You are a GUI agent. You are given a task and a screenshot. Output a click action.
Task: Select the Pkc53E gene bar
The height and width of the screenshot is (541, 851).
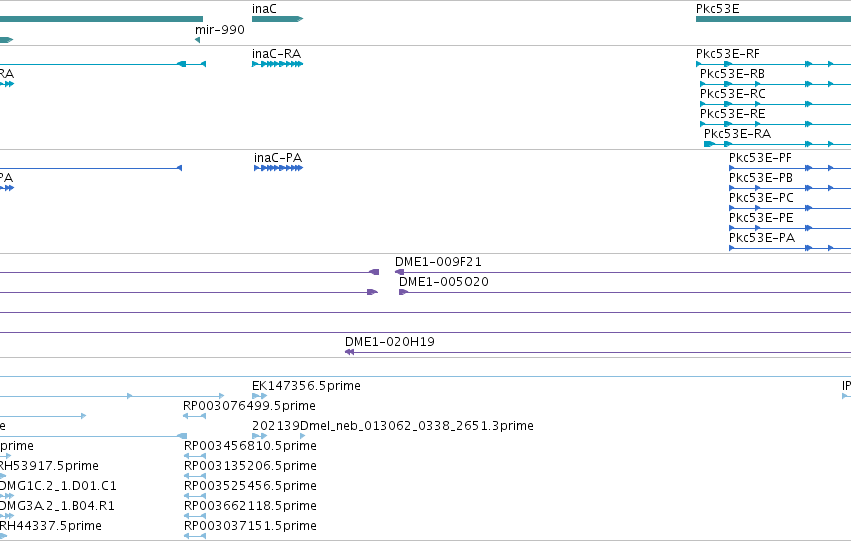coord(773,19)
